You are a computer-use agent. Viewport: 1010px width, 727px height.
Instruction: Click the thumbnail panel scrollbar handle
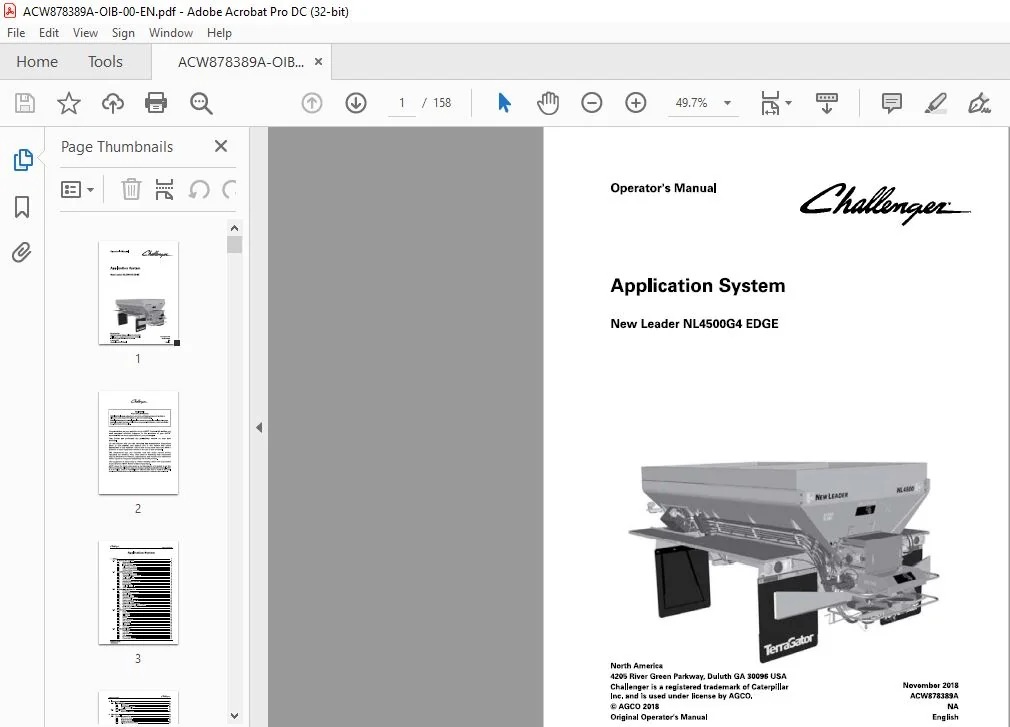pyautogui.click(x=234, y=245)
